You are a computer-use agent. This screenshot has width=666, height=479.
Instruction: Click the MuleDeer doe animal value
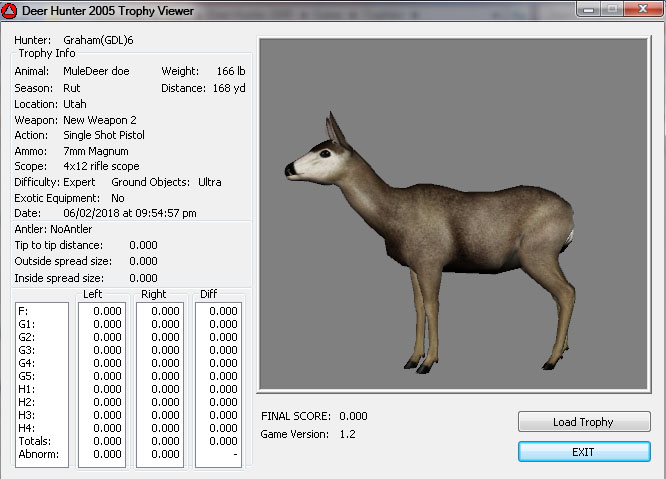point(95,72)
